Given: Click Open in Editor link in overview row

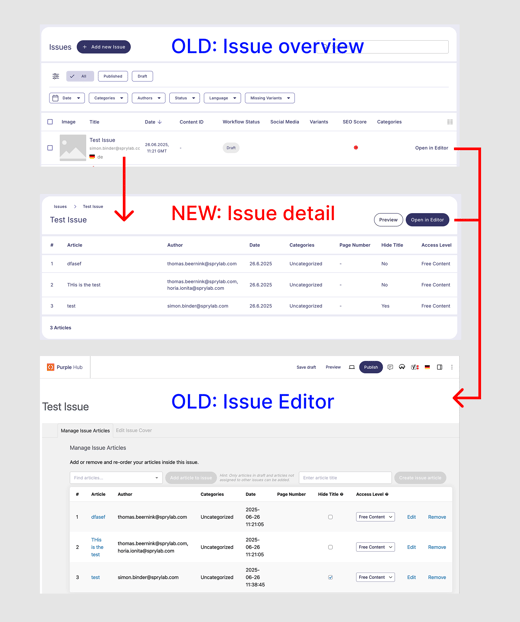Looking at the screenshot, I should [432, 148].
